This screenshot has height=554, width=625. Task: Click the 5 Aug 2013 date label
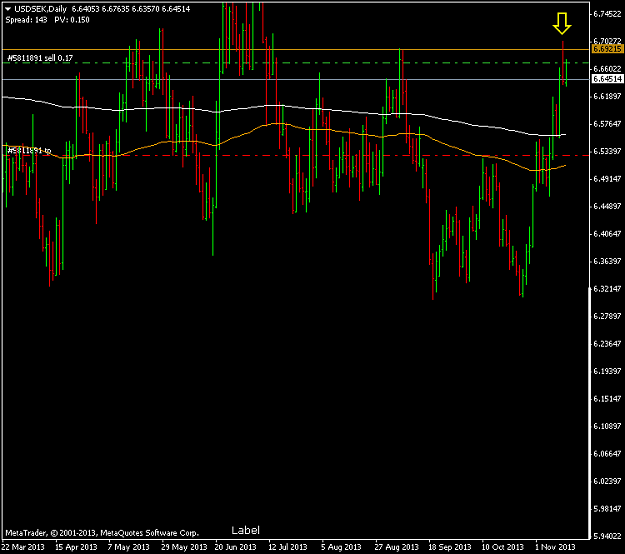click(x=341, y=547)
